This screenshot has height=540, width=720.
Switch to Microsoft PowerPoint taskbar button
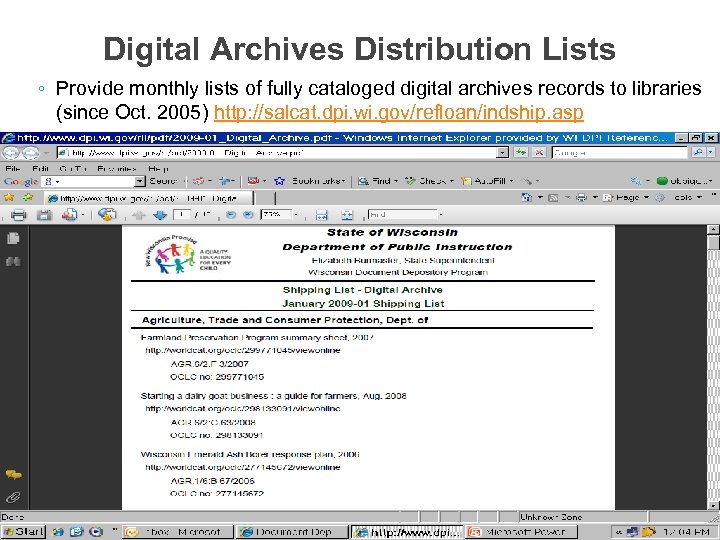(521, 532)
